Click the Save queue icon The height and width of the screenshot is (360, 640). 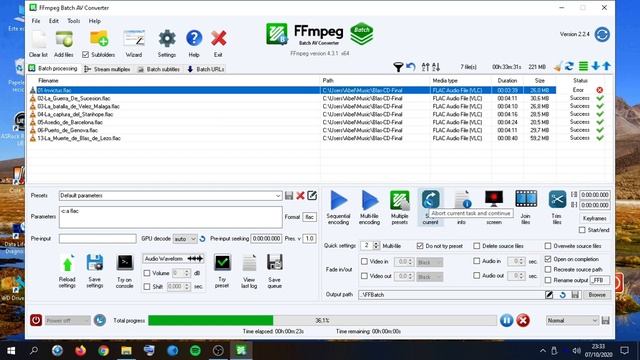click(275, 263)
